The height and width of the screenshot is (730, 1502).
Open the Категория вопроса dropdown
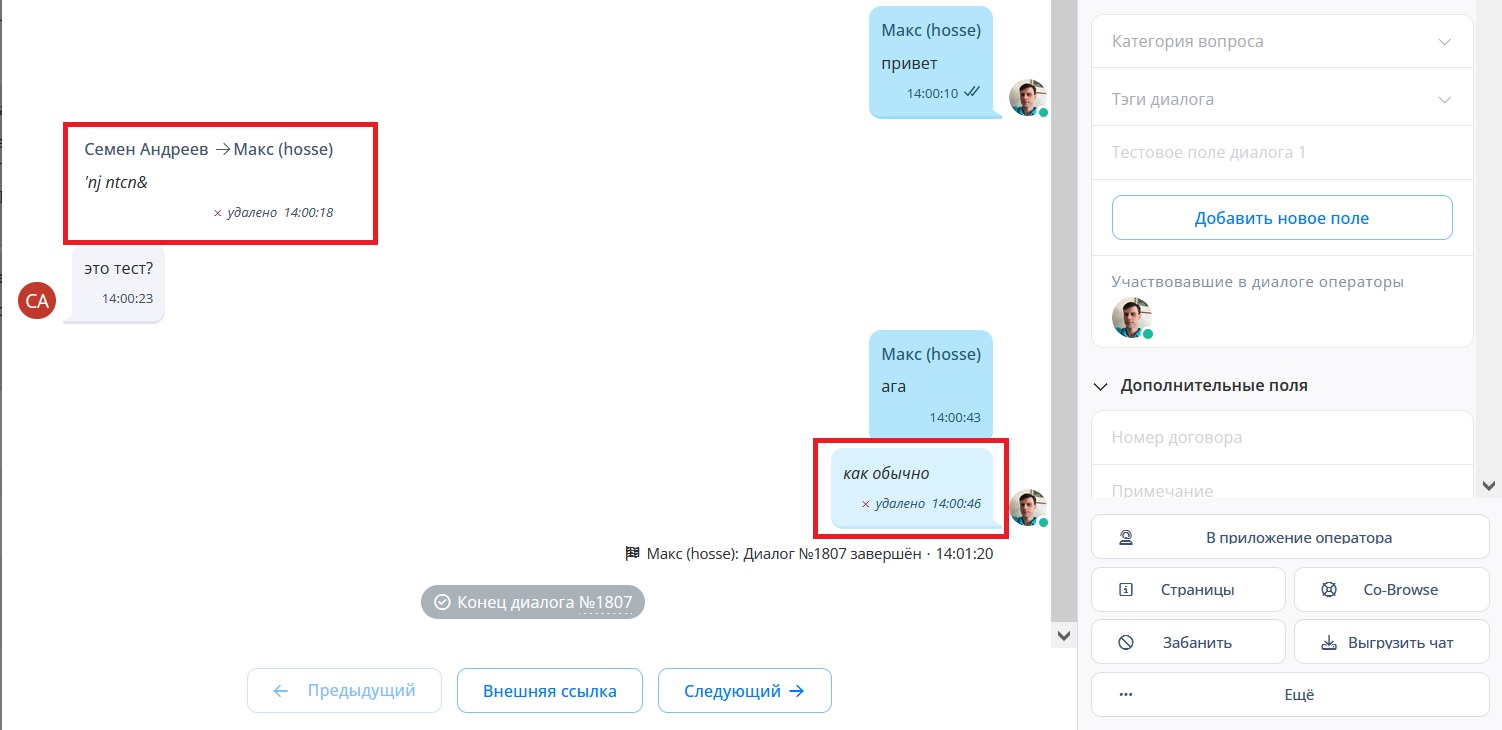(x=1282, y=42)
